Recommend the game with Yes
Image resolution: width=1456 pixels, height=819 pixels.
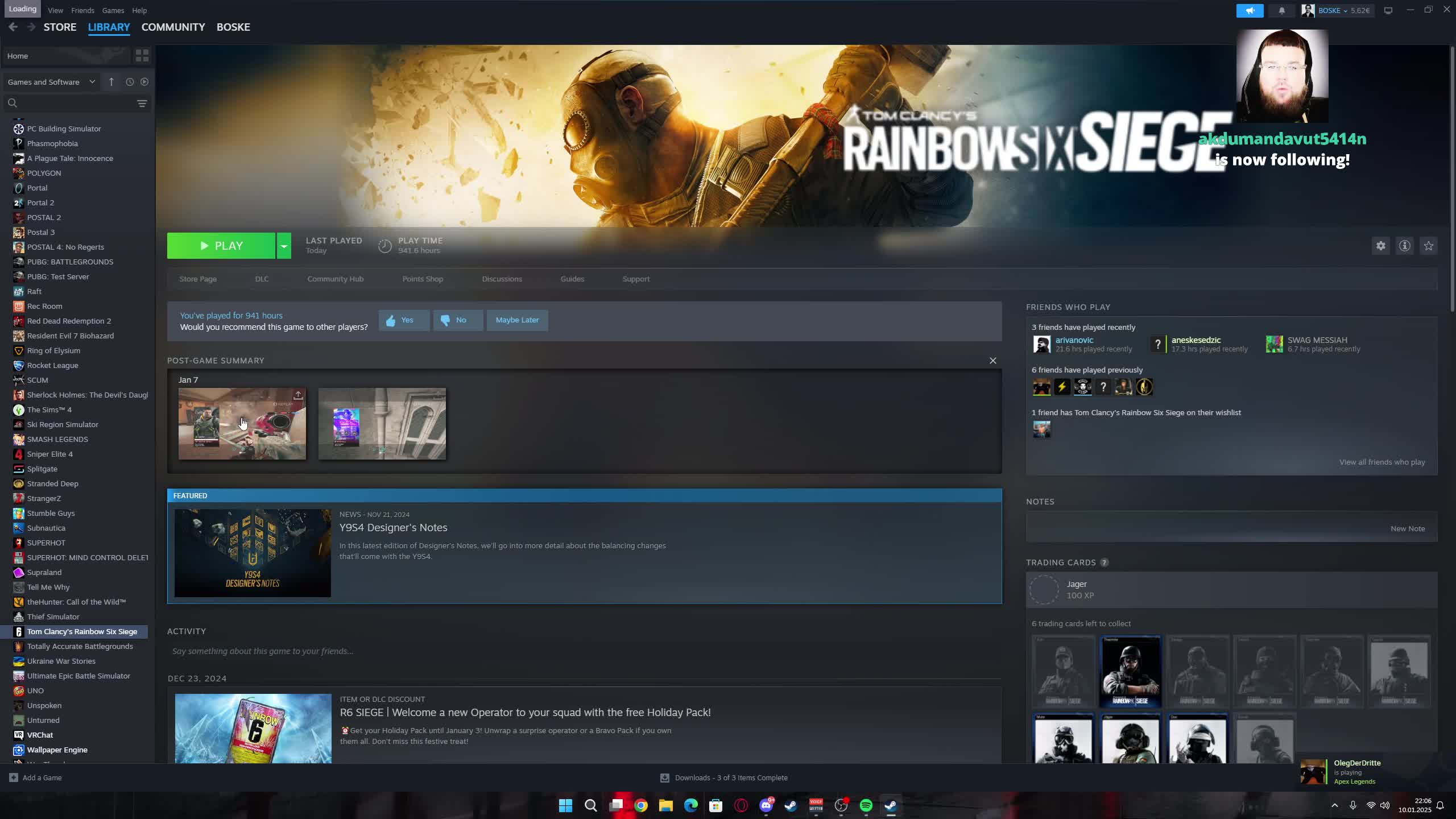(404, 320)
